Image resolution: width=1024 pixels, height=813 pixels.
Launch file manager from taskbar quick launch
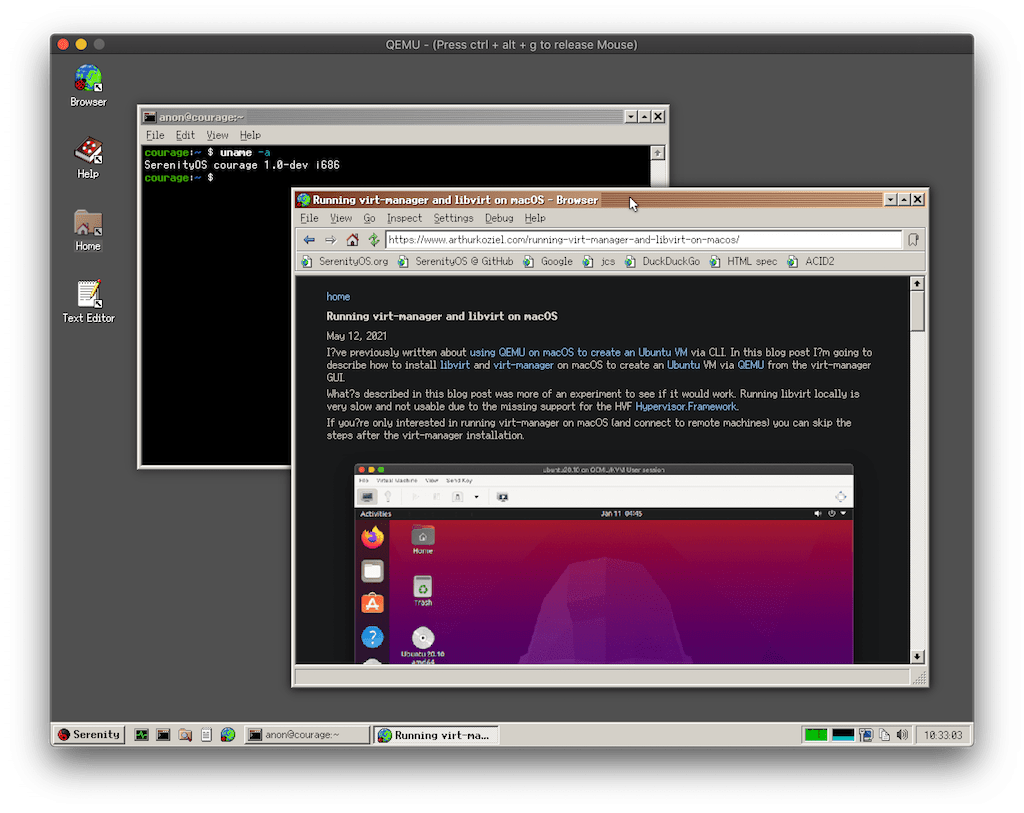tap(185, 735)
